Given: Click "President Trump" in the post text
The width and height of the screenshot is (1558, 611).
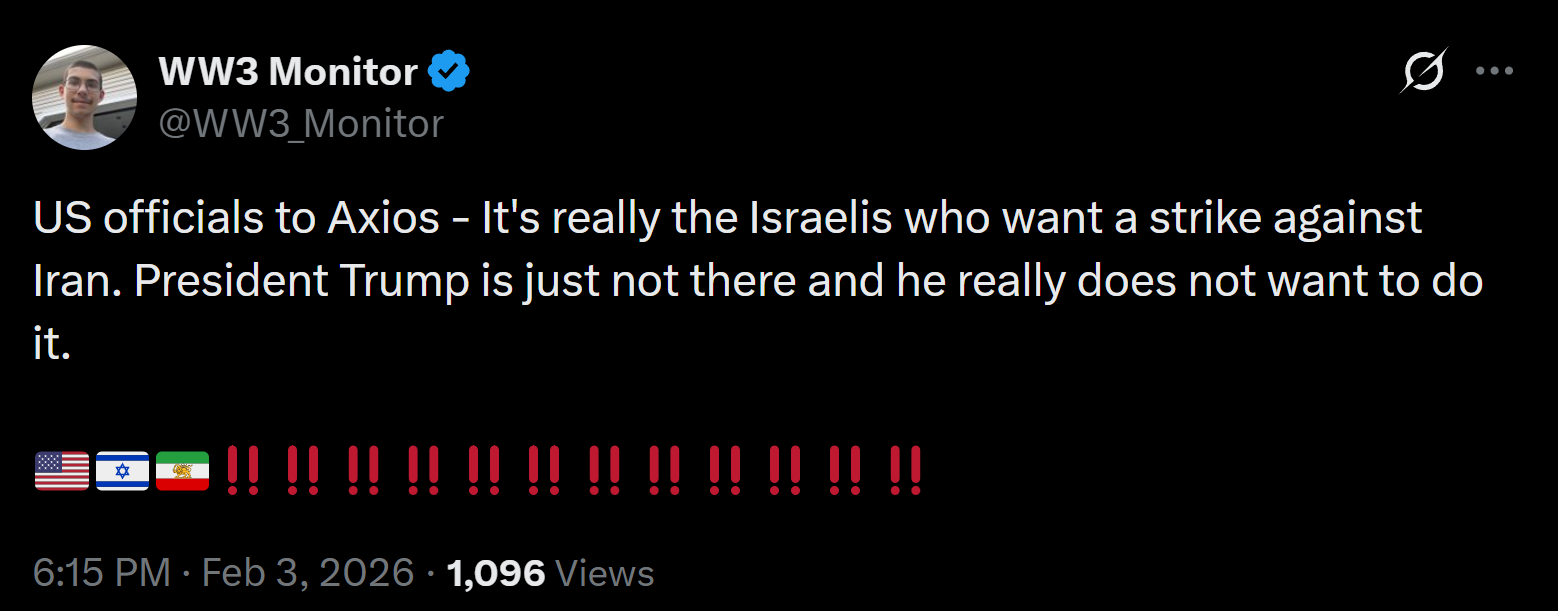Looking at the screenshot, I should [300, 283].
